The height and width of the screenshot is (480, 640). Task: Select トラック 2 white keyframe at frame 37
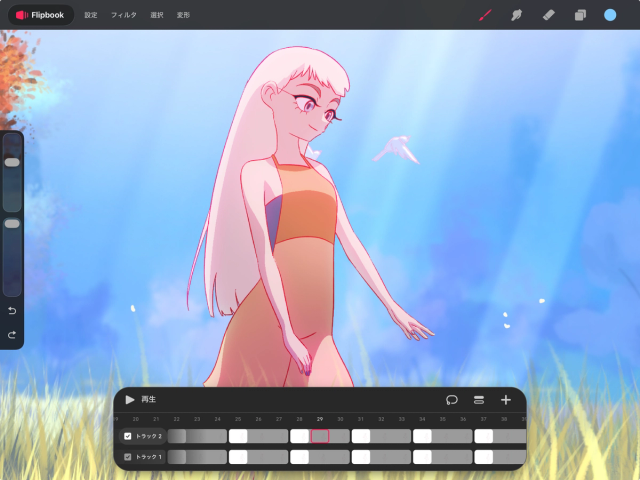coord(484,436)
